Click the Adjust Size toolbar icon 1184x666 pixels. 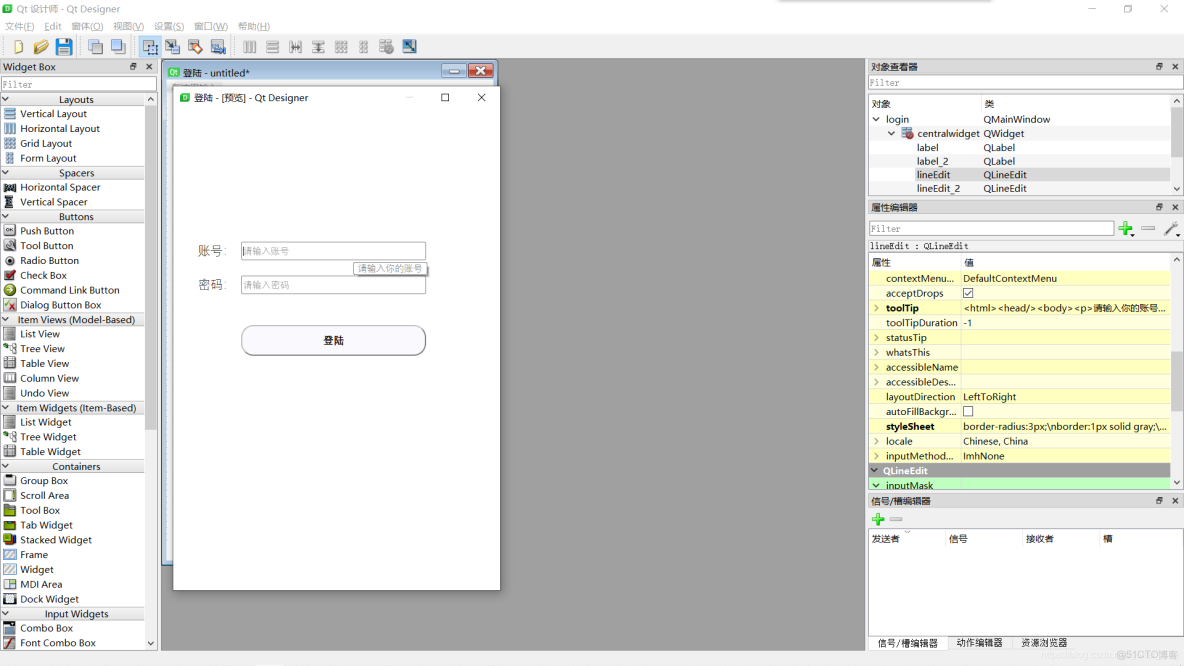[x=407, y=46]
